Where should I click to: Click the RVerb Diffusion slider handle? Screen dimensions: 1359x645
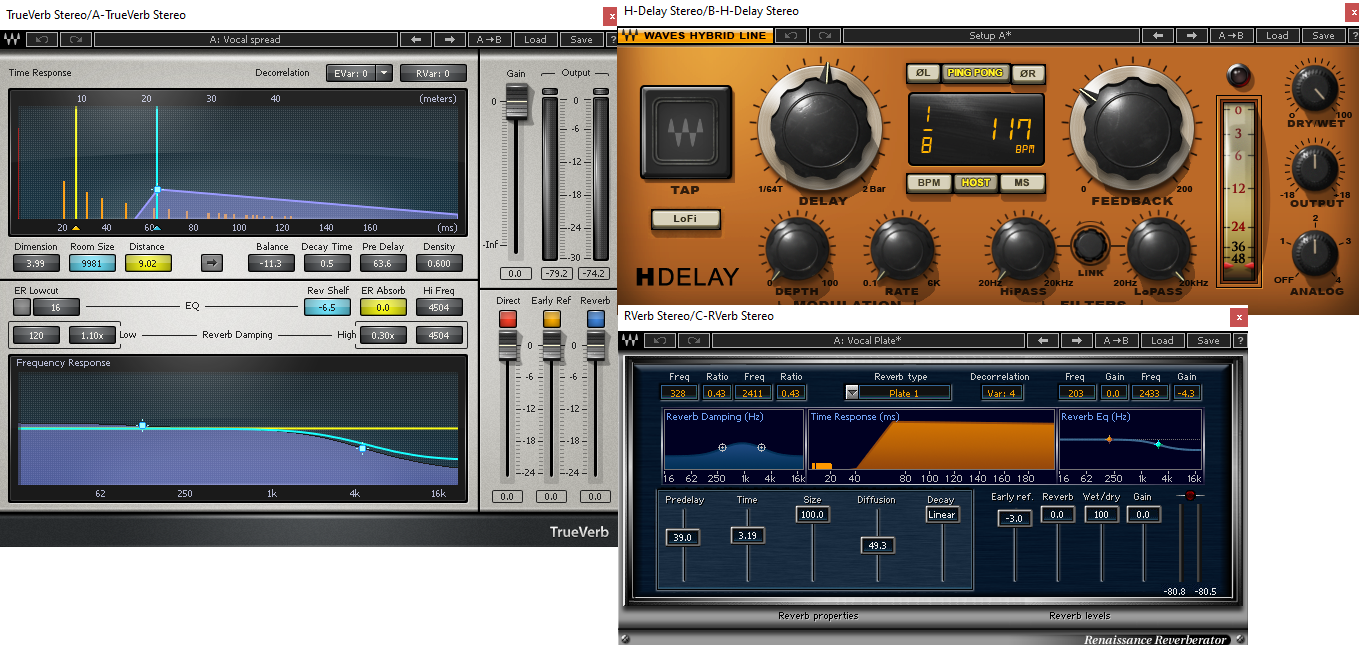[x=876, y=545]
